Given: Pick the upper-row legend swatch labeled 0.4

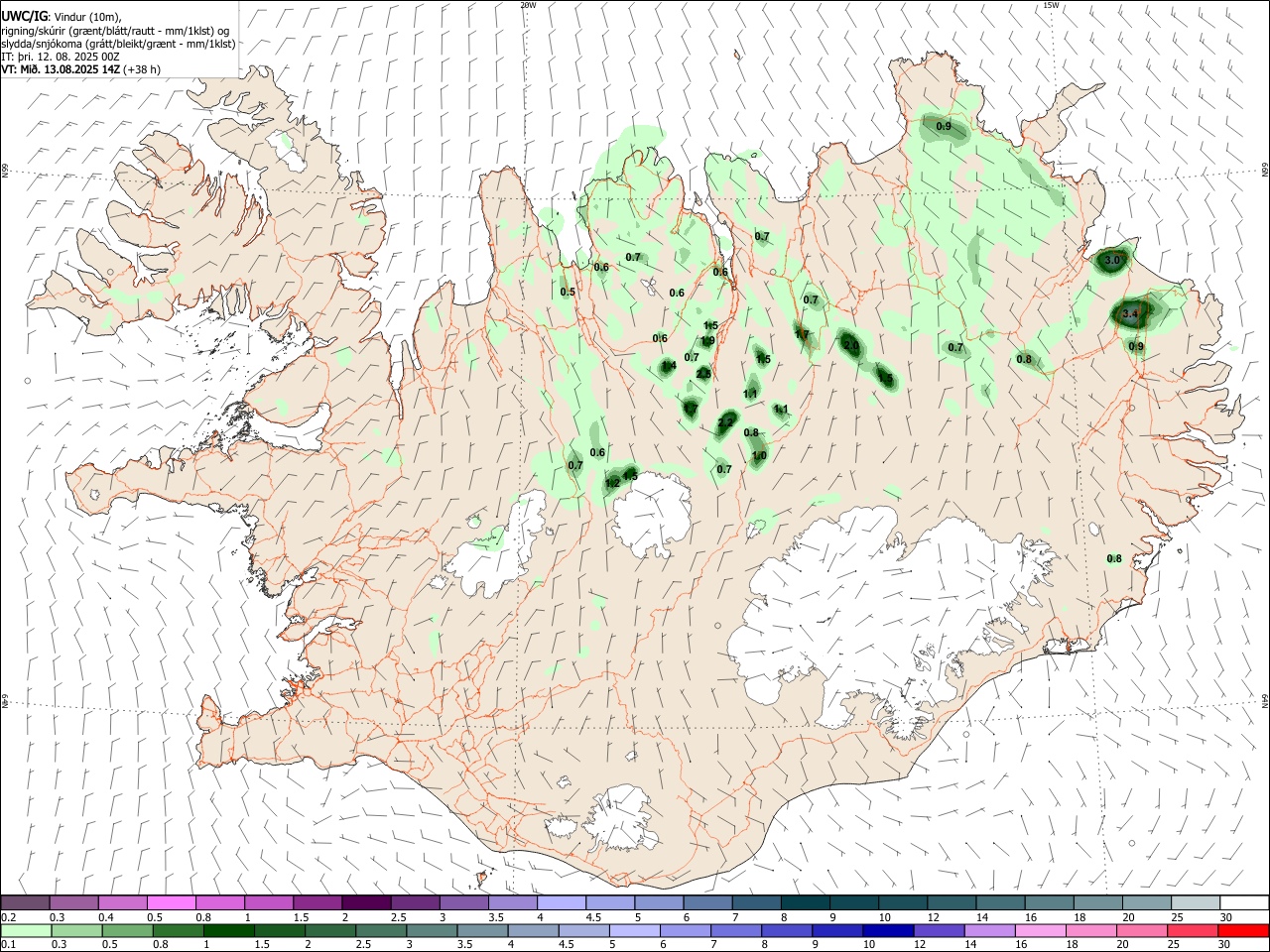Looking at the screenshot, I should (x=123, y=902).
